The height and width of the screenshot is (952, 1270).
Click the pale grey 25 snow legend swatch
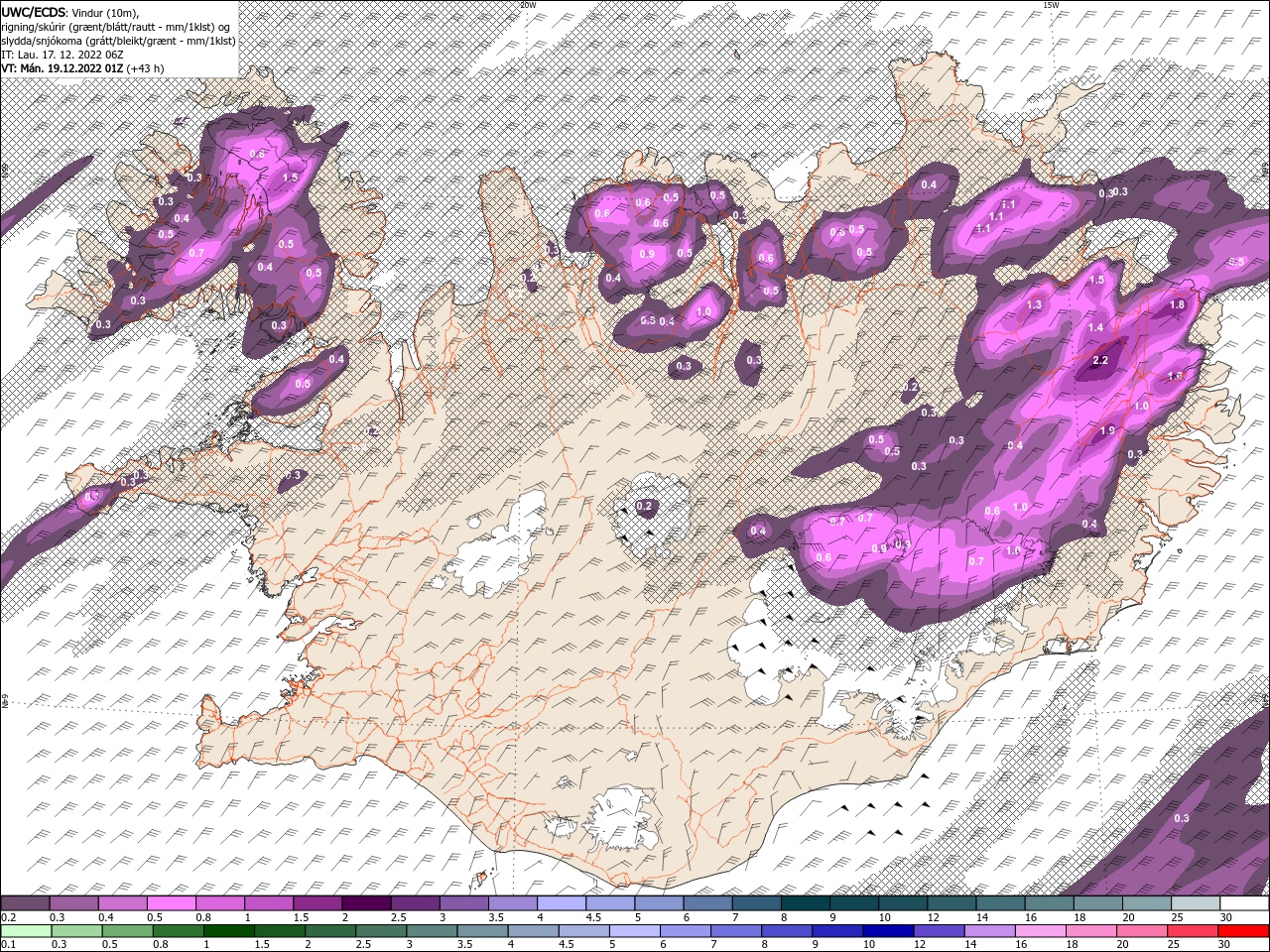coord(1196,902)
